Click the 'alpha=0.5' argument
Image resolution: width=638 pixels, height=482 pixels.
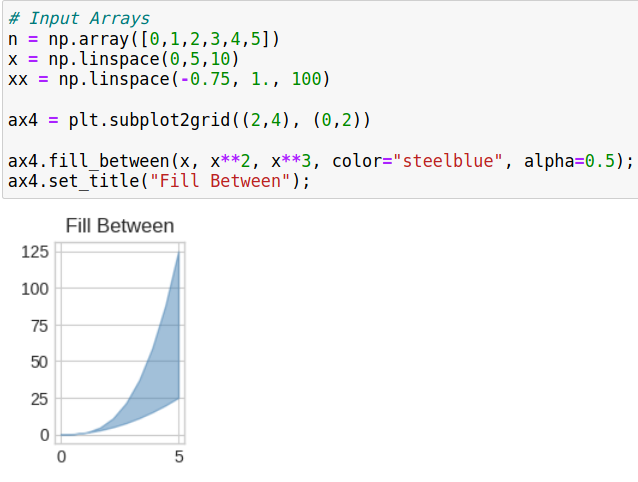569,161
